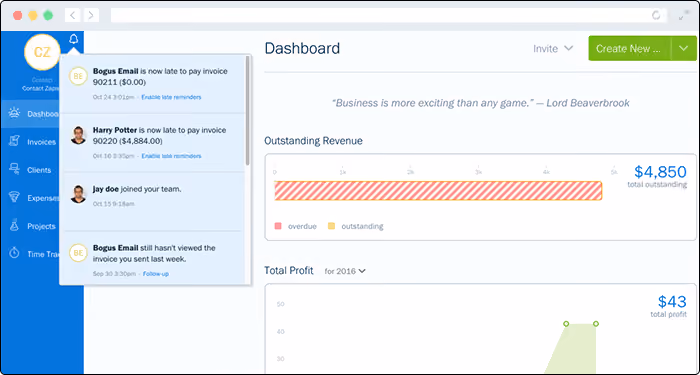Viewport: 700px width, 375px height.
Task: Click the overdue red legend swatch
Action: click(278, 226)
